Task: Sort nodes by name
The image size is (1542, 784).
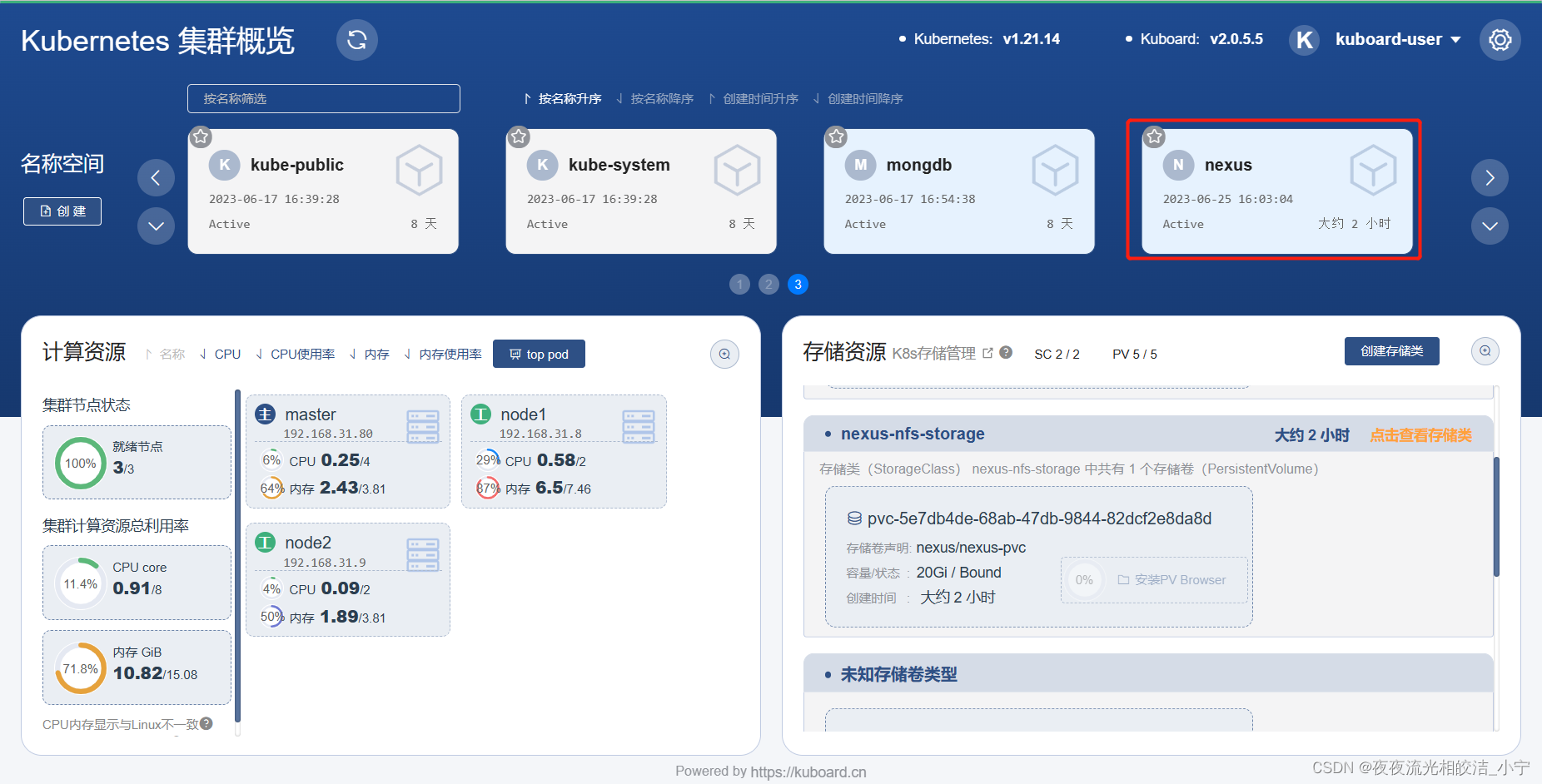Action: coord(166,355)
